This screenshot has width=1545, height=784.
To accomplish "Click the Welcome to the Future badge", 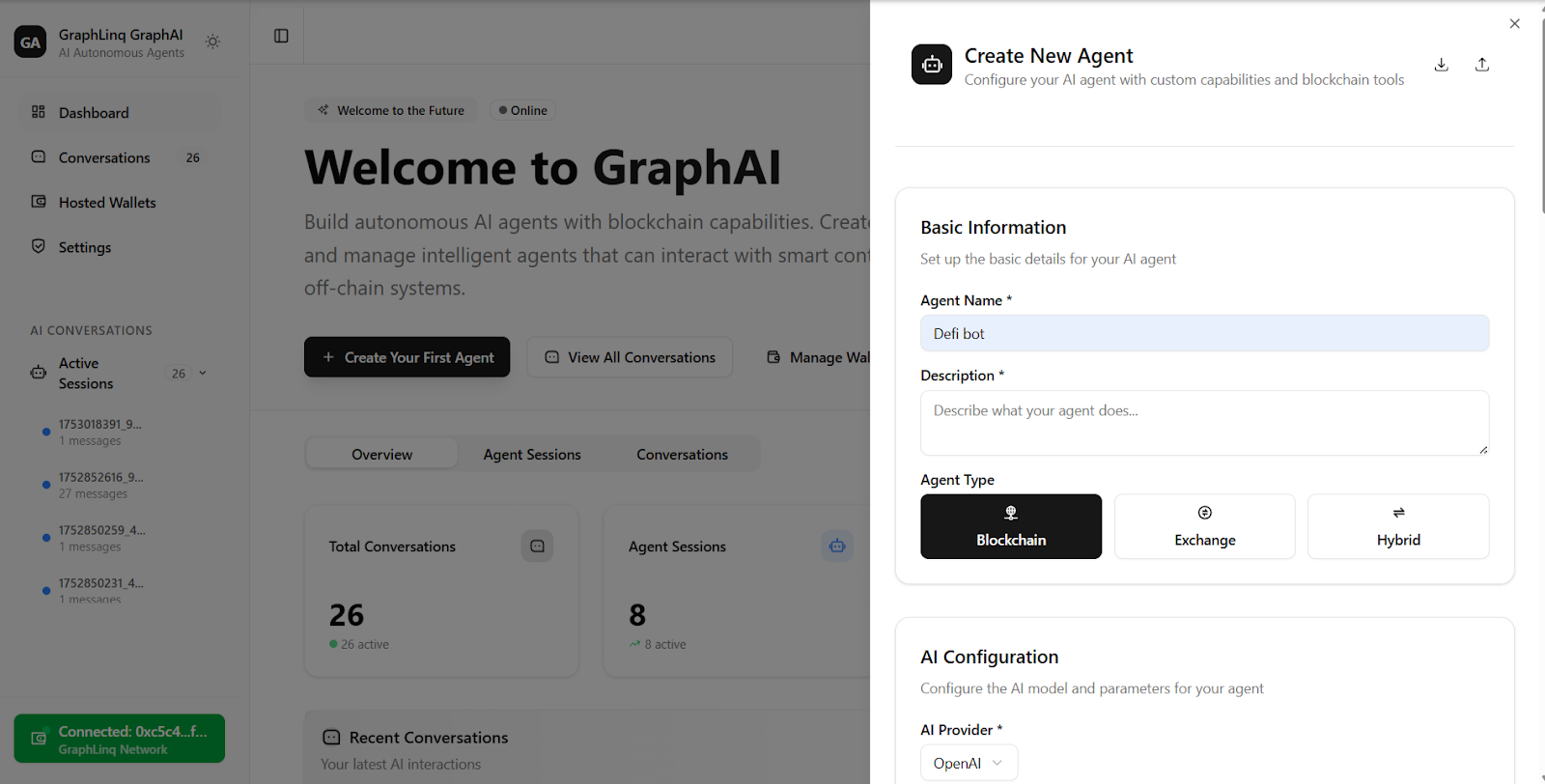I will click(x=392, y=110).
